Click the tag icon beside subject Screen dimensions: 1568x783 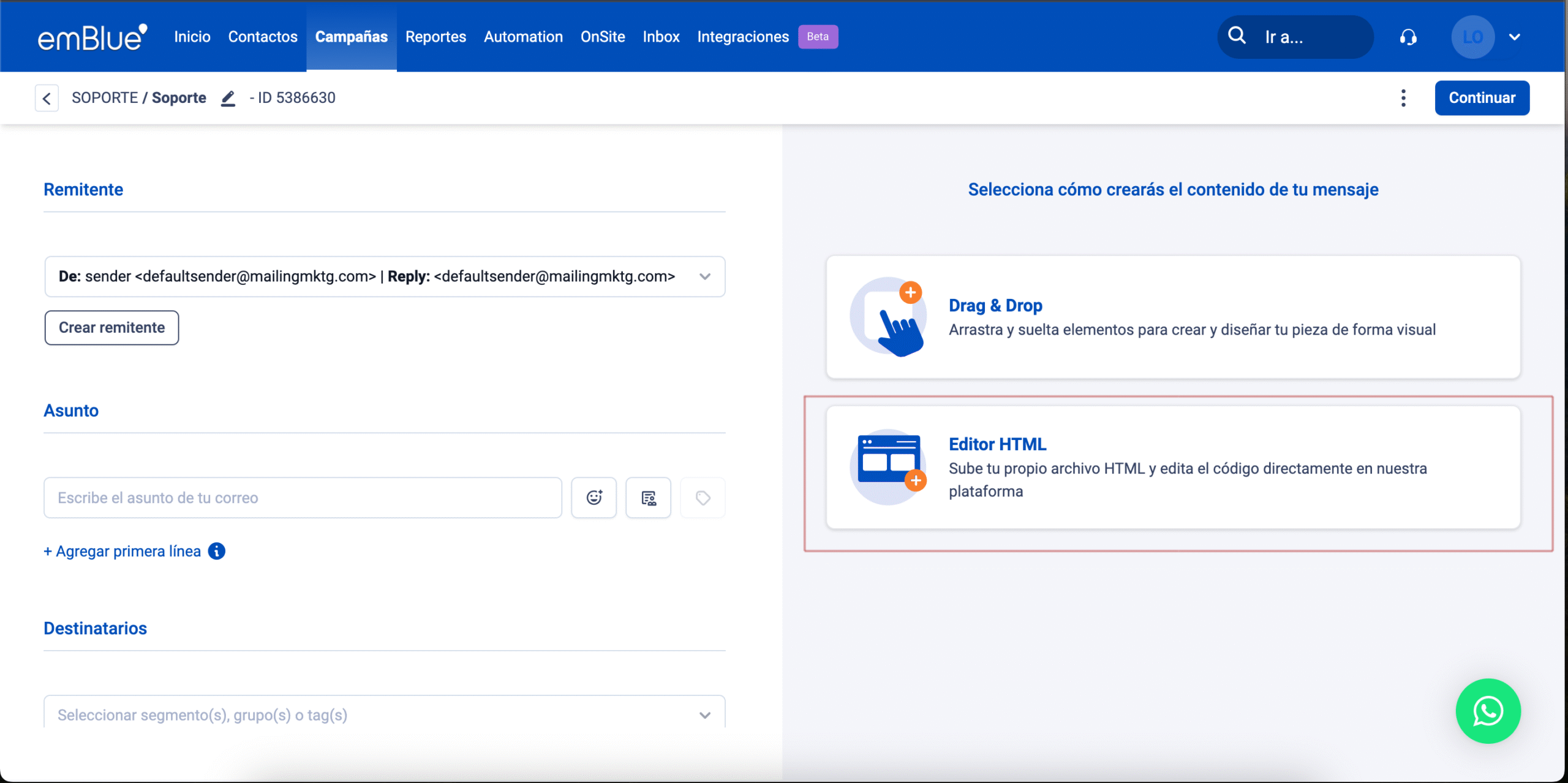(x=703, y=497)
